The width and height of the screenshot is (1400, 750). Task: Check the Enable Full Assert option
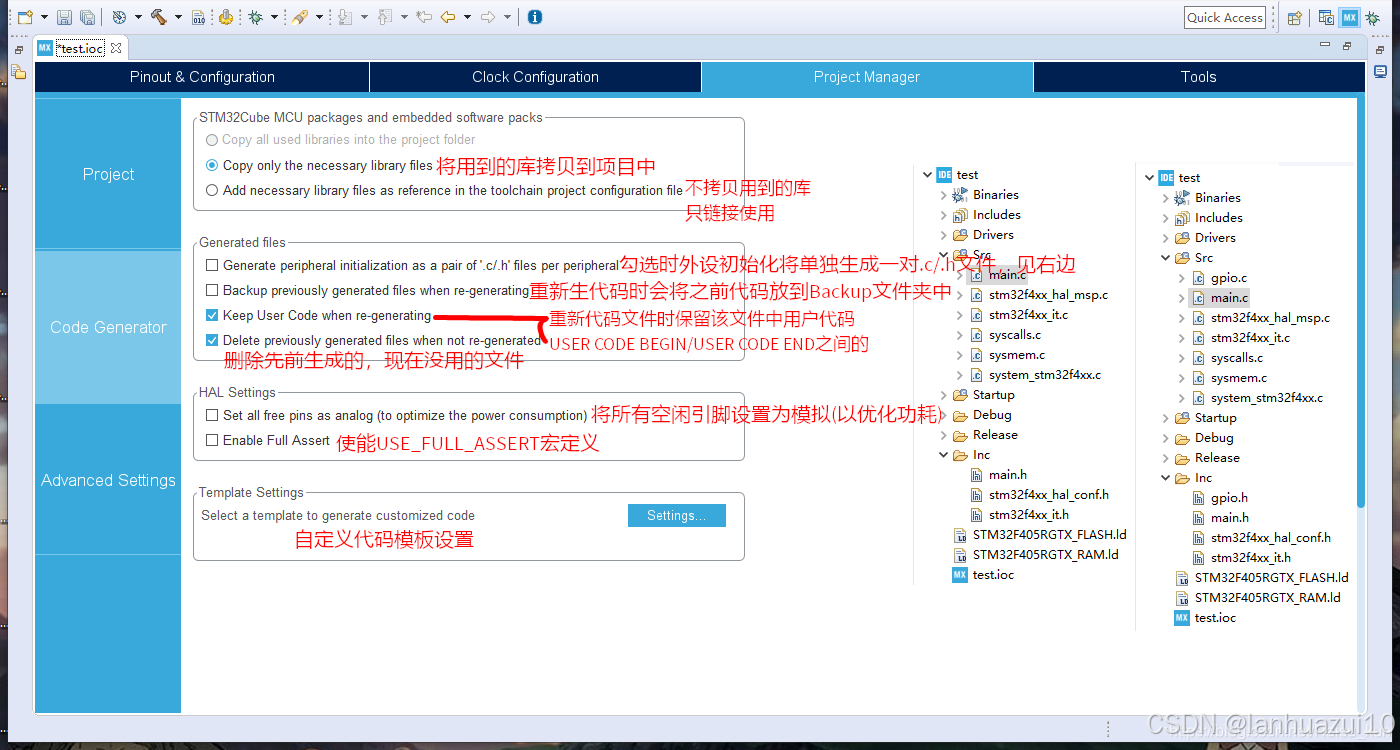(x=212, y=440)
